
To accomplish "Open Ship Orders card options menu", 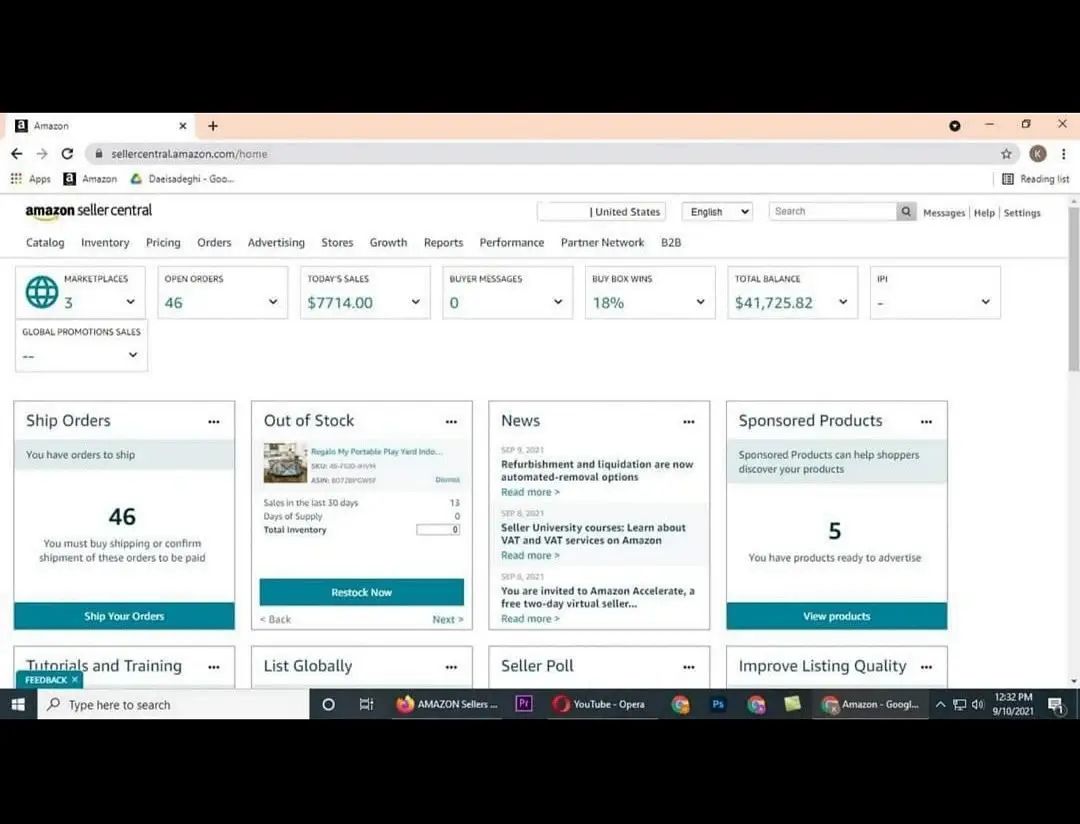I will 214,422.
